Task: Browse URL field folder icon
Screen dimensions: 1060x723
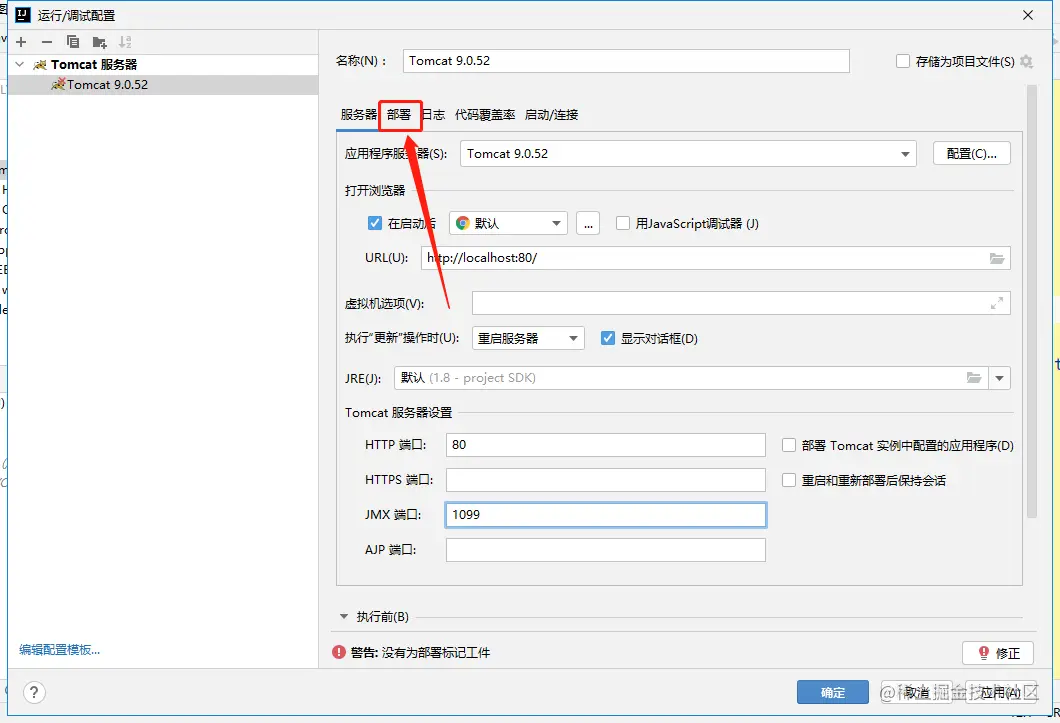Action: [997, 258]
